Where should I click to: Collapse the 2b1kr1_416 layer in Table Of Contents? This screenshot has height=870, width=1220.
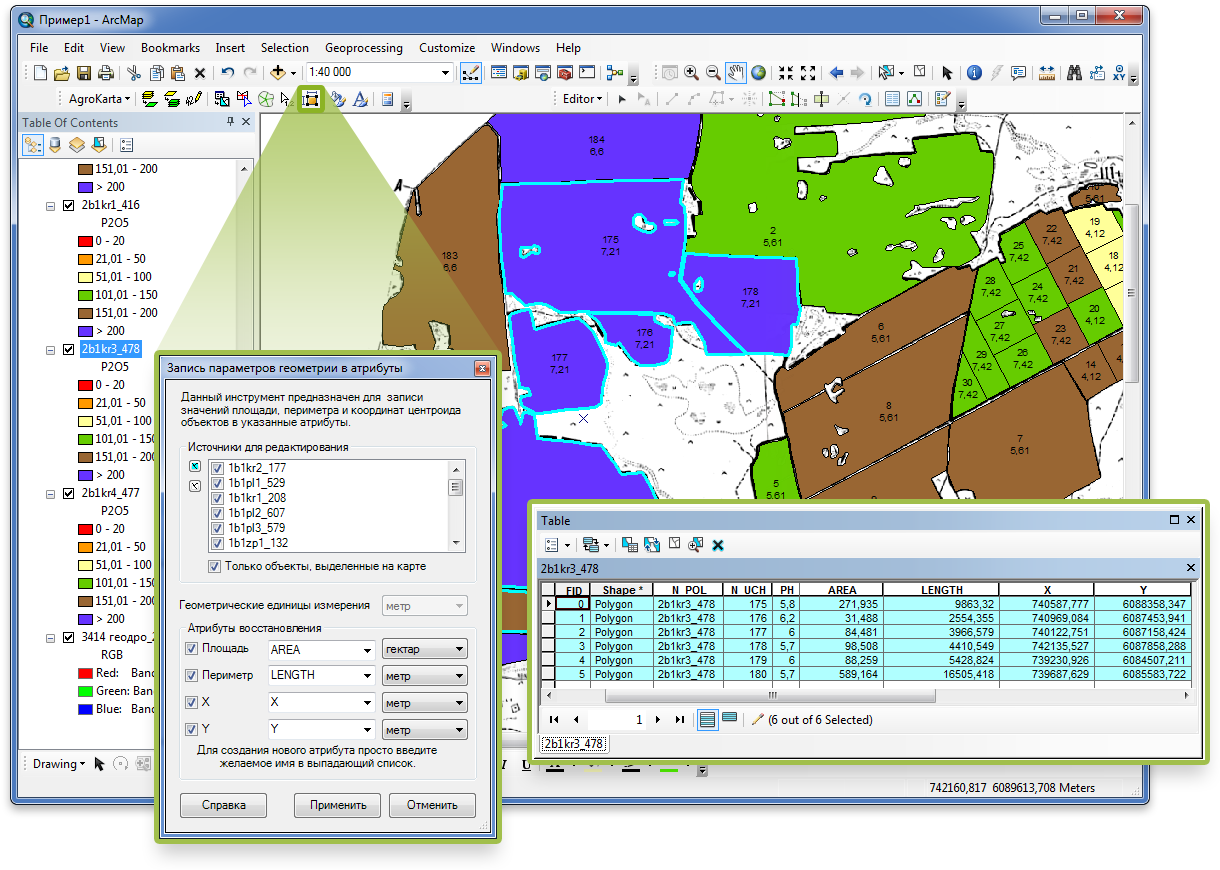50,205
